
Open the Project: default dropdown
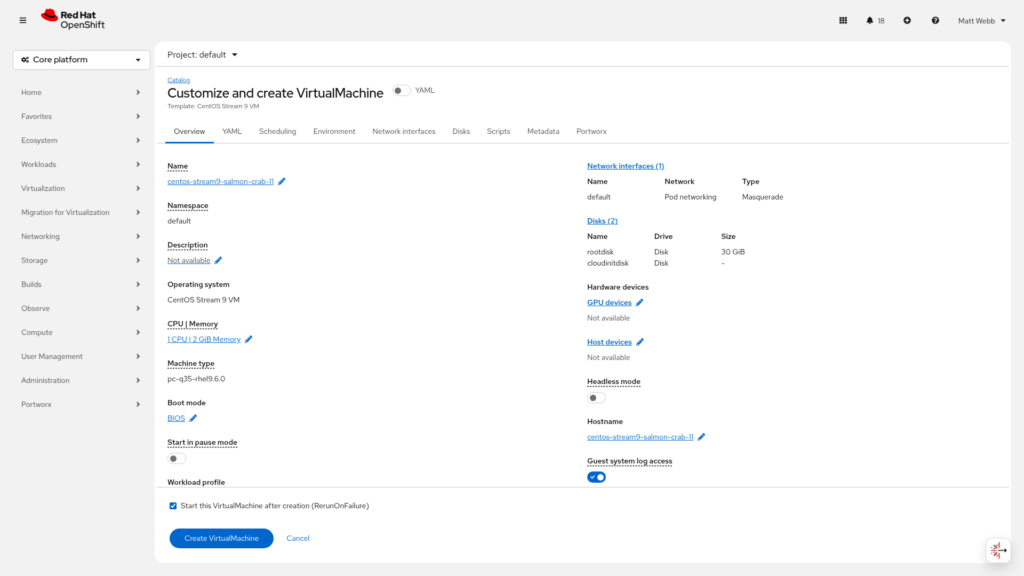pyautogui.click(x=203, y=55)
